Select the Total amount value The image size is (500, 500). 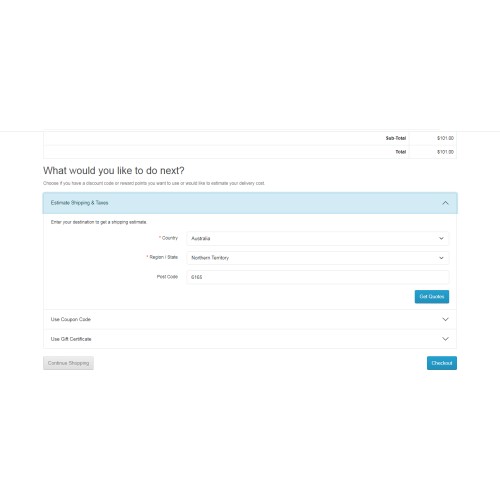tap(445, 152)
